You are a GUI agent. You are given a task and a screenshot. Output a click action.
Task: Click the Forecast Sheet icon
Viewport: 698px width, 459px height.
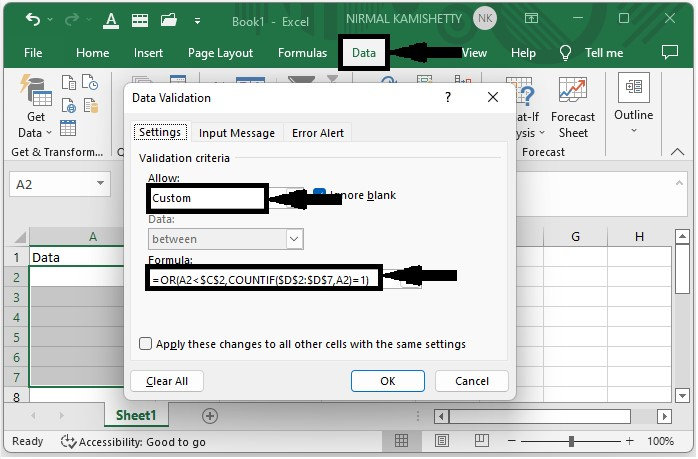tap(573, 108)
